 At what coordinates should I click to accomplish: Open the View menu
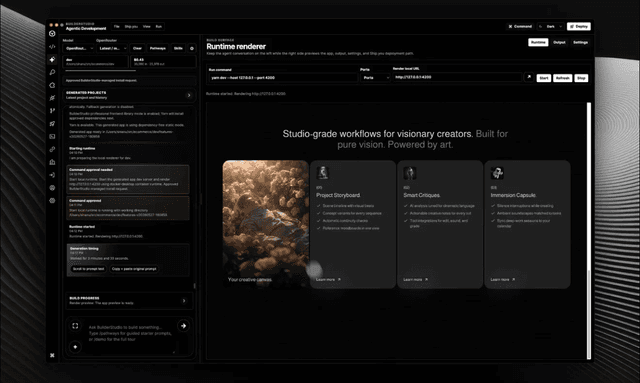click(147, 27)
